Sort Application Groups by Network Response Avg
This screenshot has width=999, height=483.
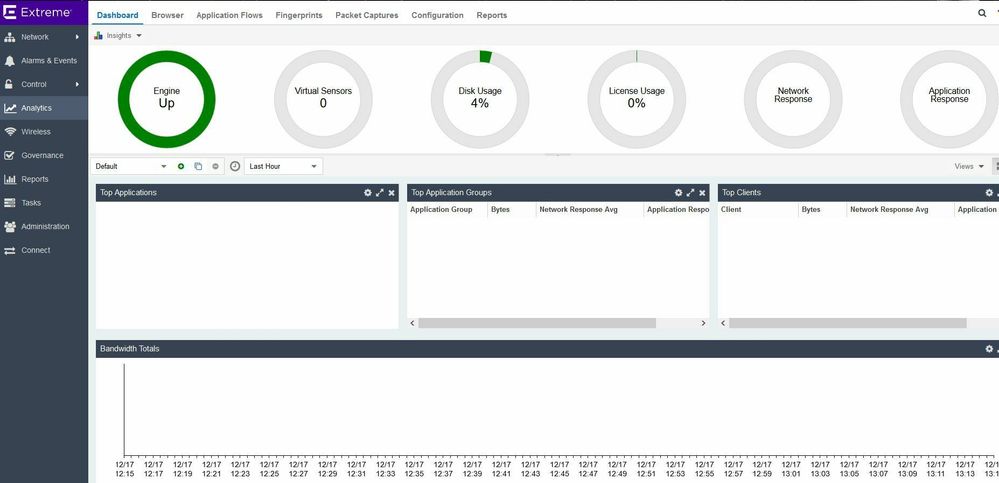tap(589, 210)
